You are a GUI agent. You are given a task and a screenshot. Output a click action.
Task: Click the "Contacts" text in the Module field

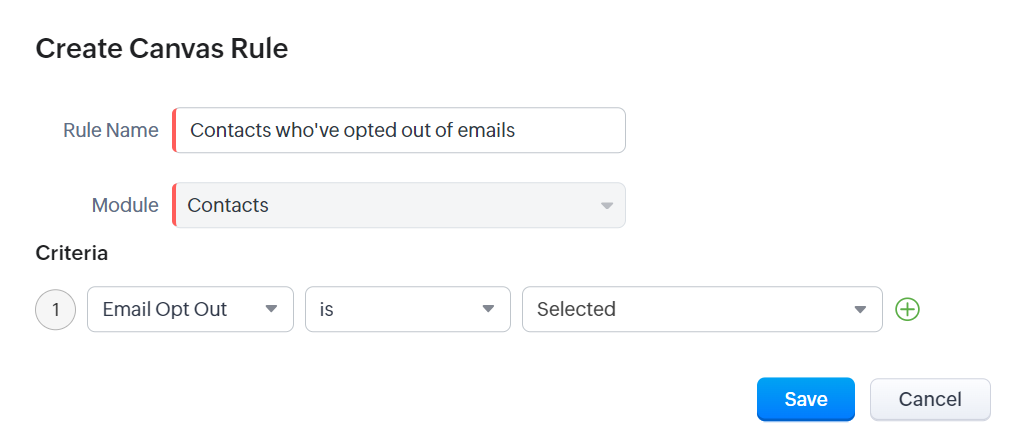[x=228, y=206]
